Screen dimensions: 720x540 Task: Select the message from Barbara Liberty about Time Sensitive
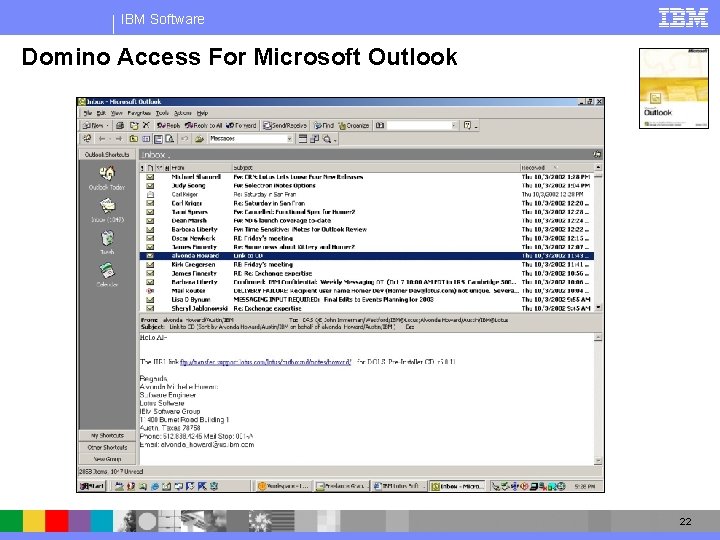(x=366, y=230)
